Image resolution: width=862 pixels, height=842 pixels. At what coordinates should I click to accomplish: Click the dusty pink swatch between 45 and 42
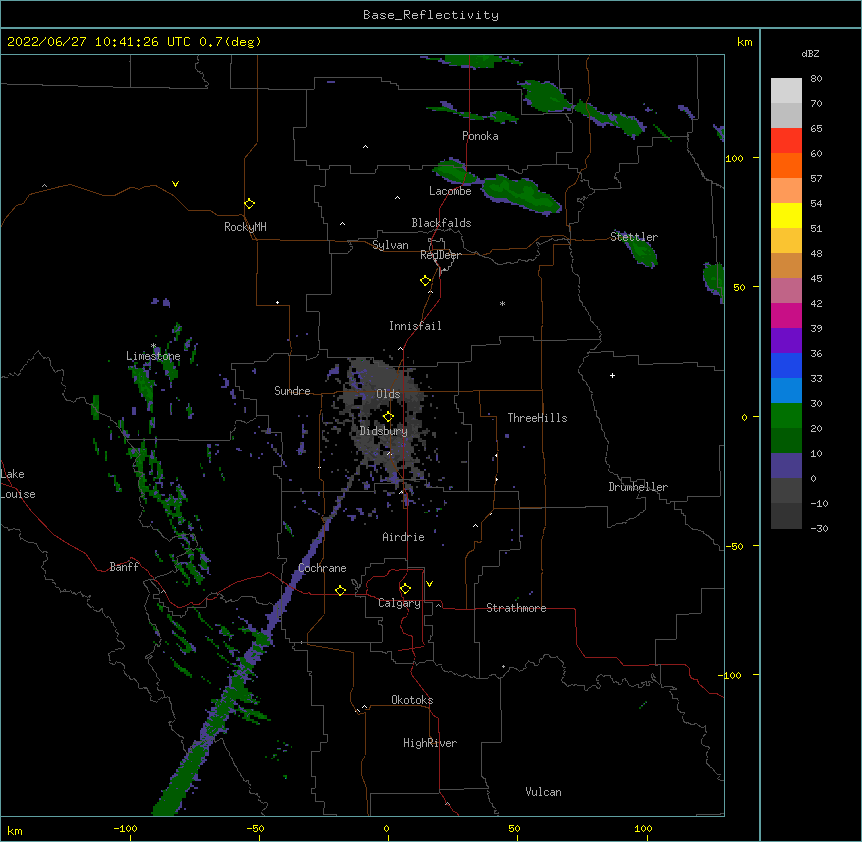tap(786, 290)
